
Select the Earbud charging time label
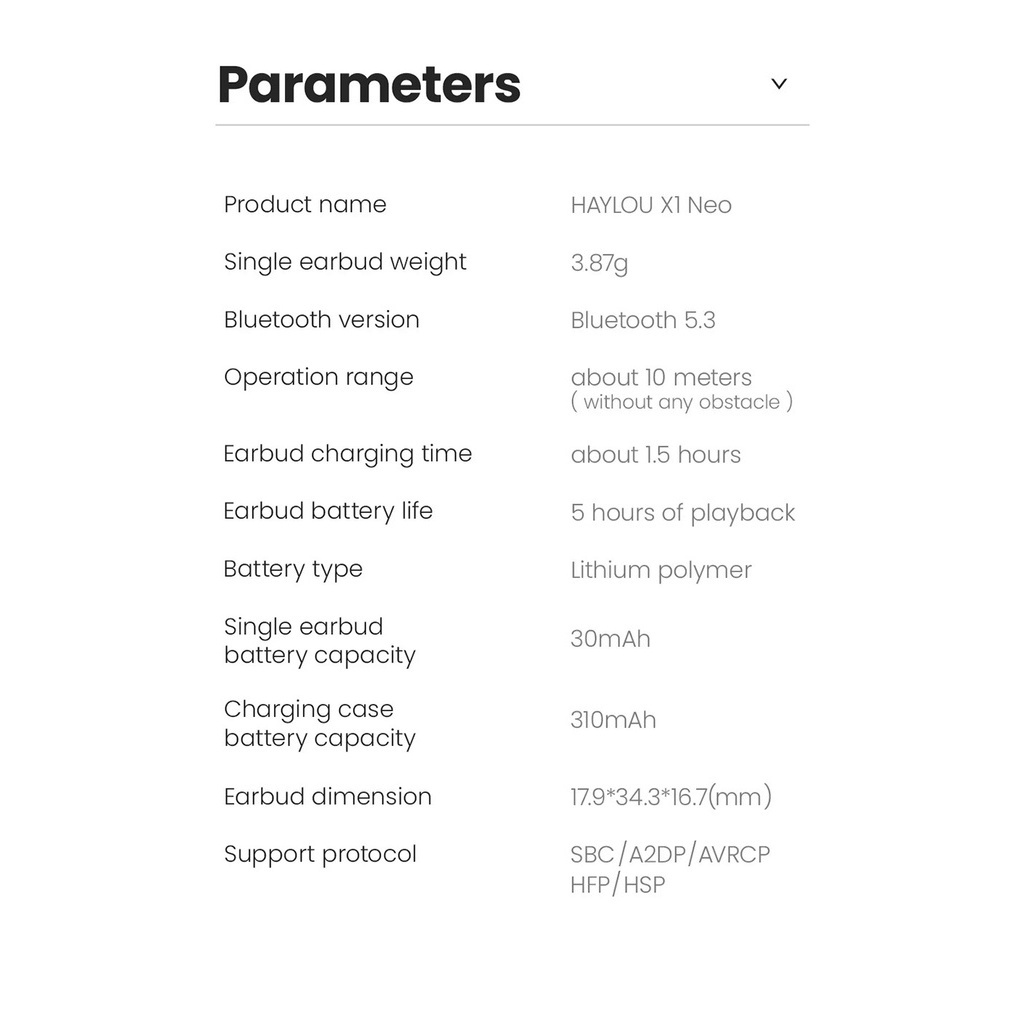[x=347, y=454]
